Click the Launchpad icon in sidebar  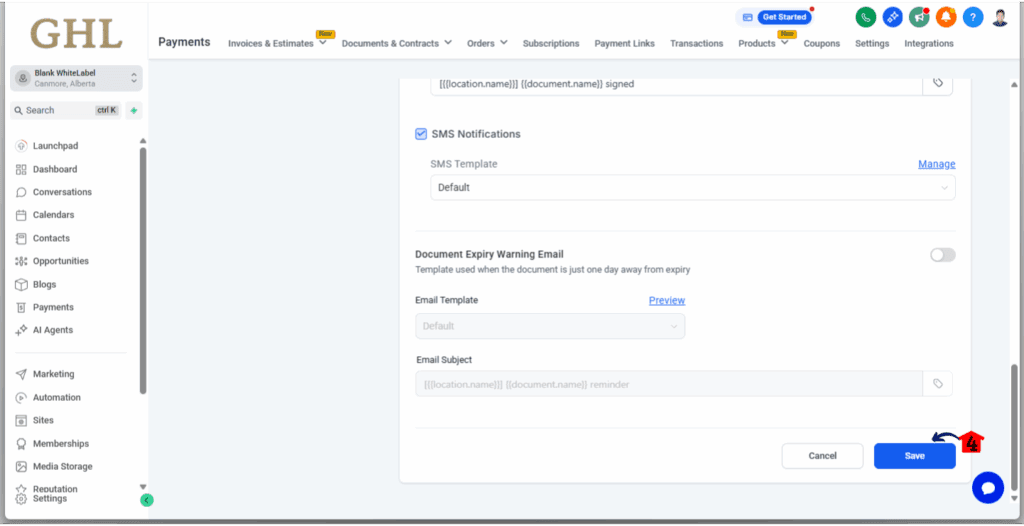[x=21, y=146]
